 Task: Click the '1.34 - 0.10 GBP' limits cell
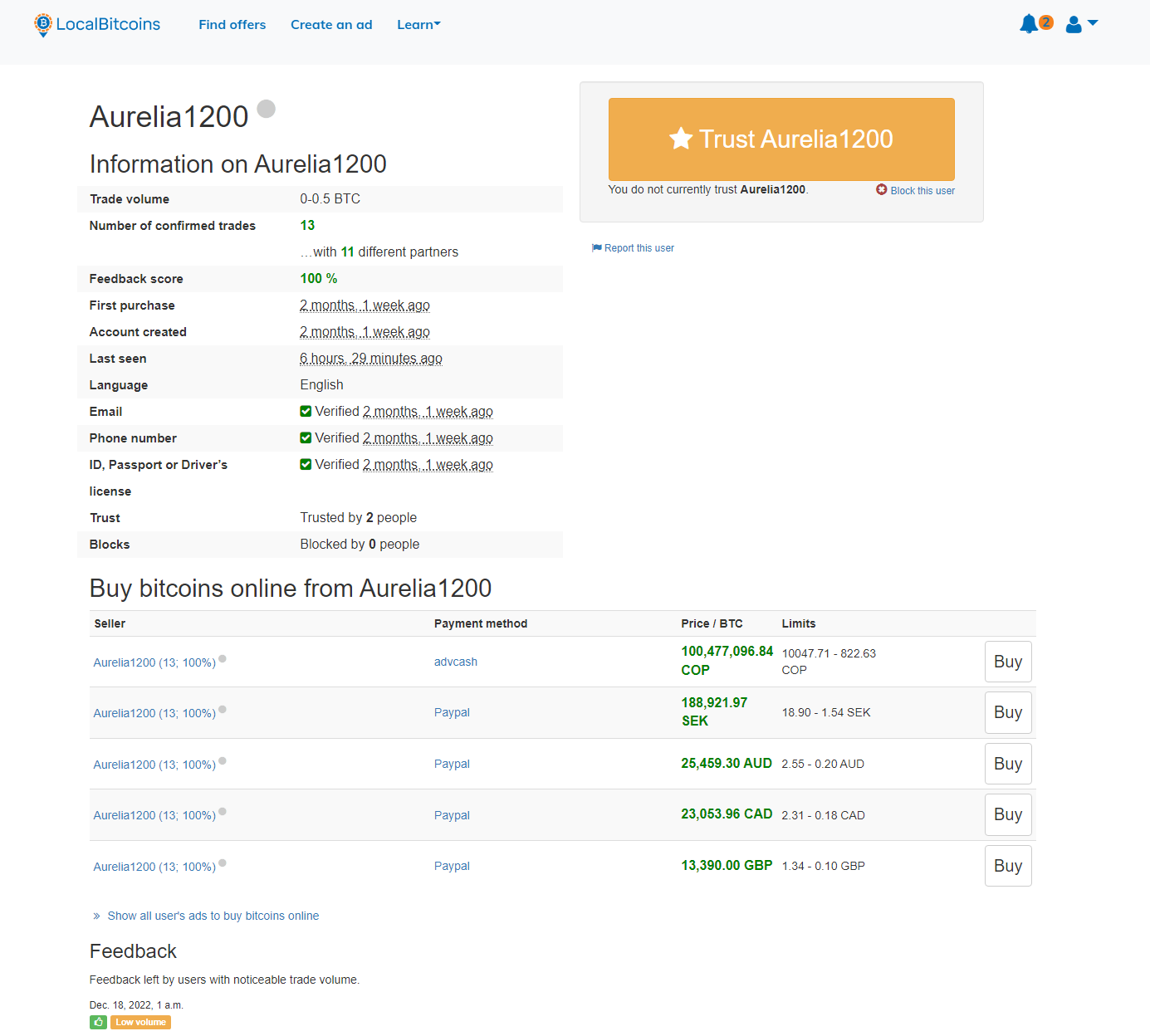click(823, 866)
